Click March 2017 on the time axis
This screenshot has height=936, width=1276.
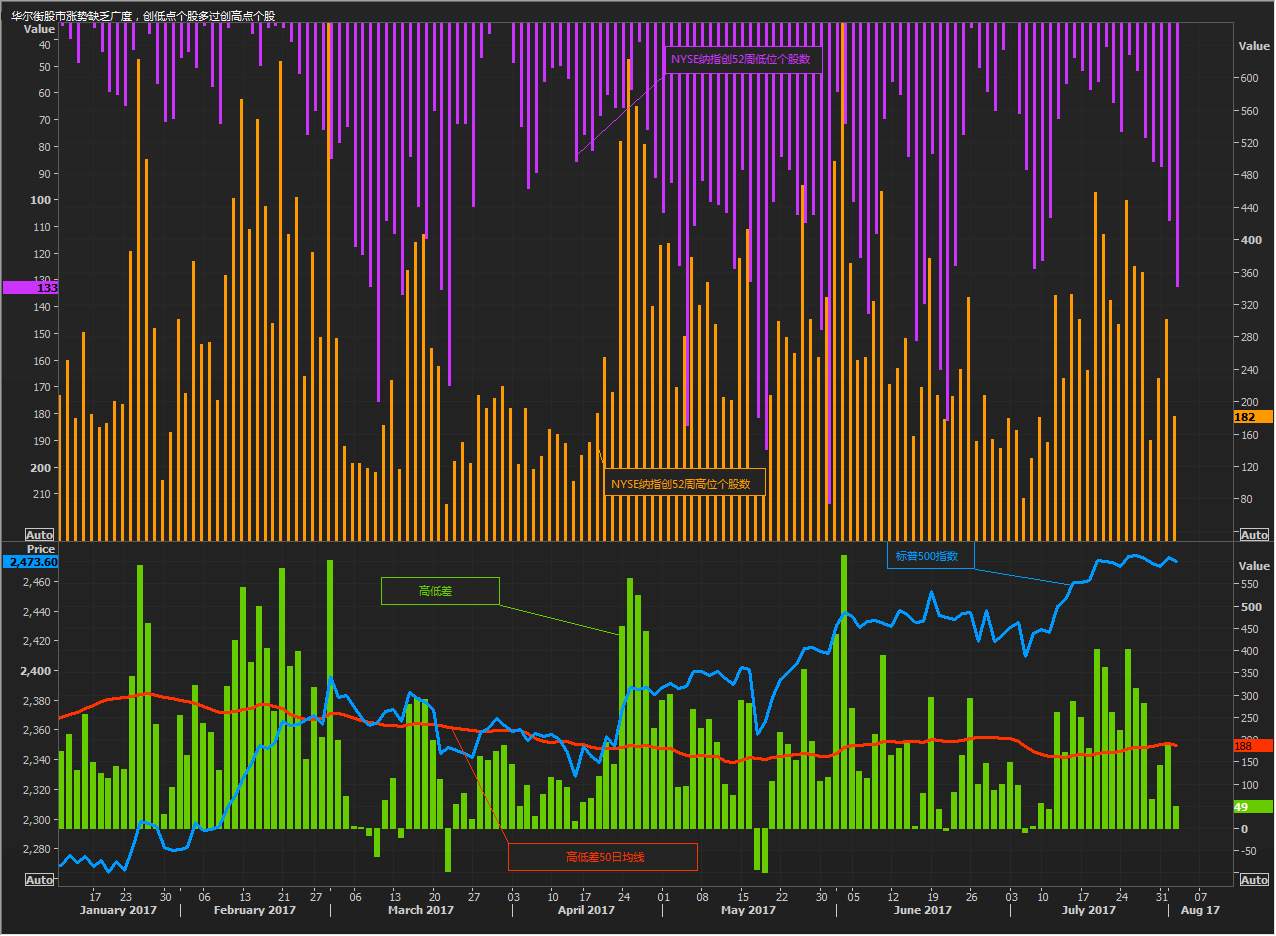point(421,910)
